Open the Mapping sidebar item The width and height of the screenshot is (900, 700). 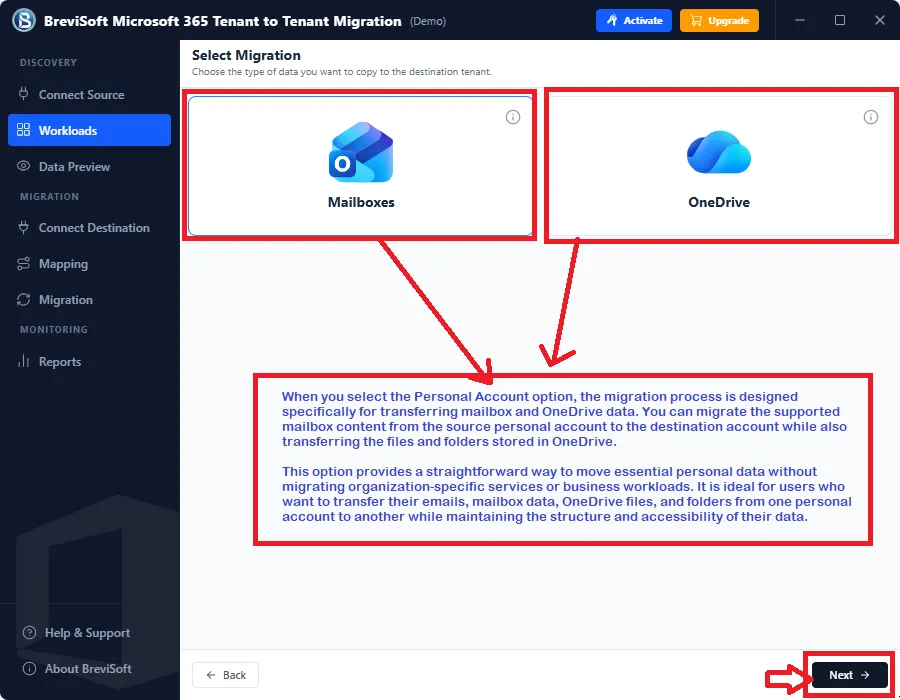click(x=90, y=264)
